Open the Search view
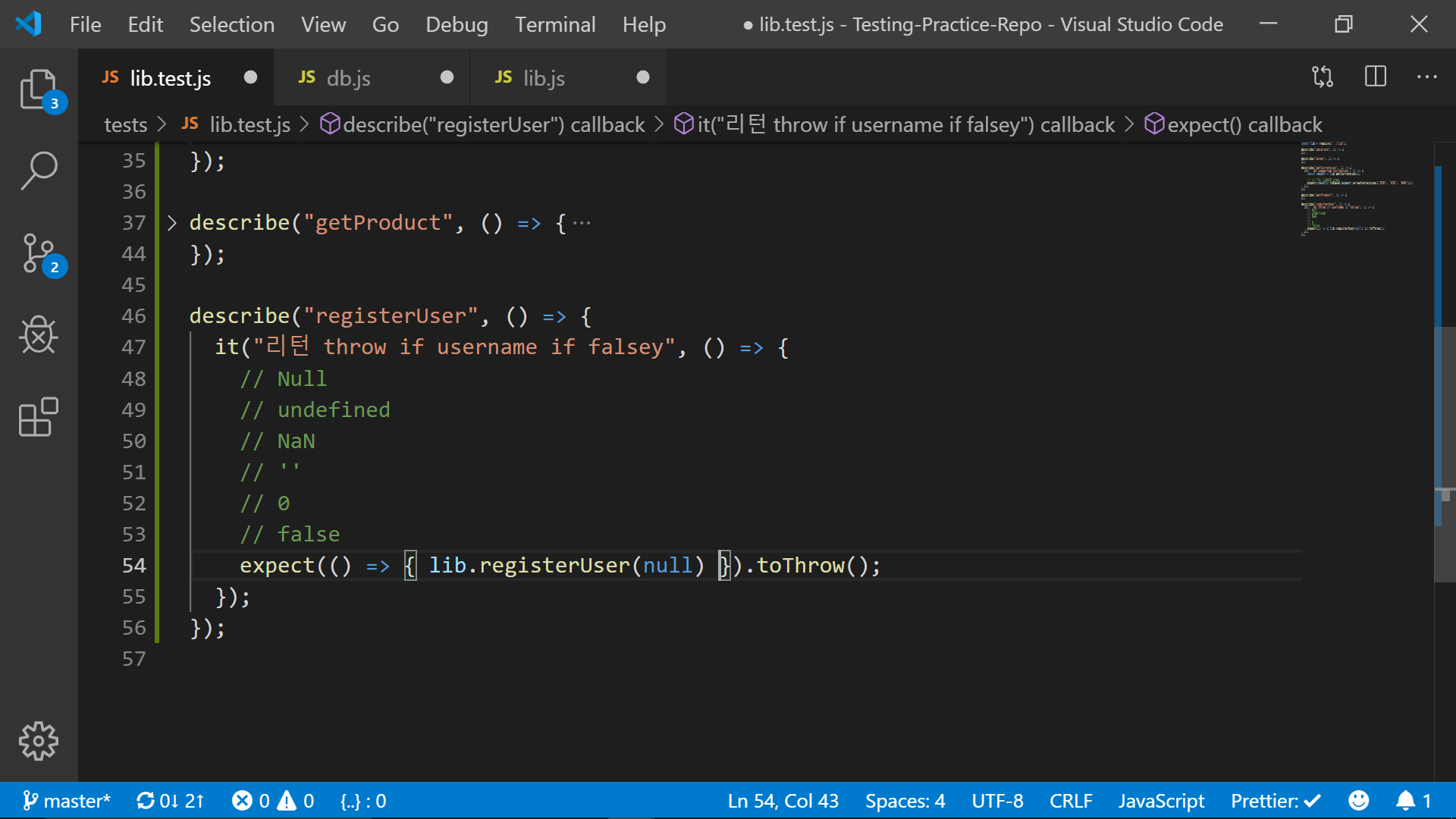The image size is (1456, 819). coord(39,171)
